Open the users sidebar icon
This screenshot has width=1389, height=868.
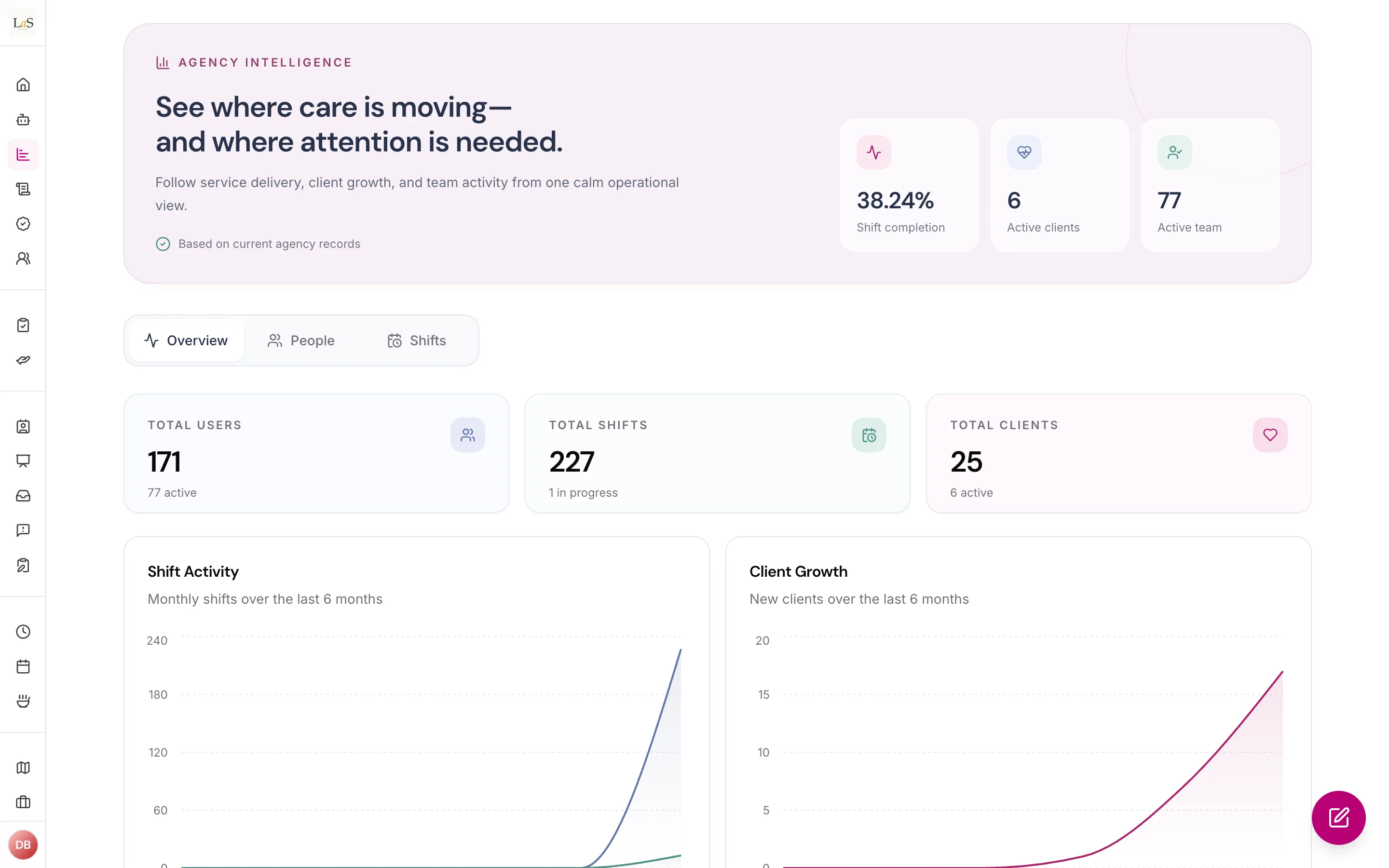(23, 258)
